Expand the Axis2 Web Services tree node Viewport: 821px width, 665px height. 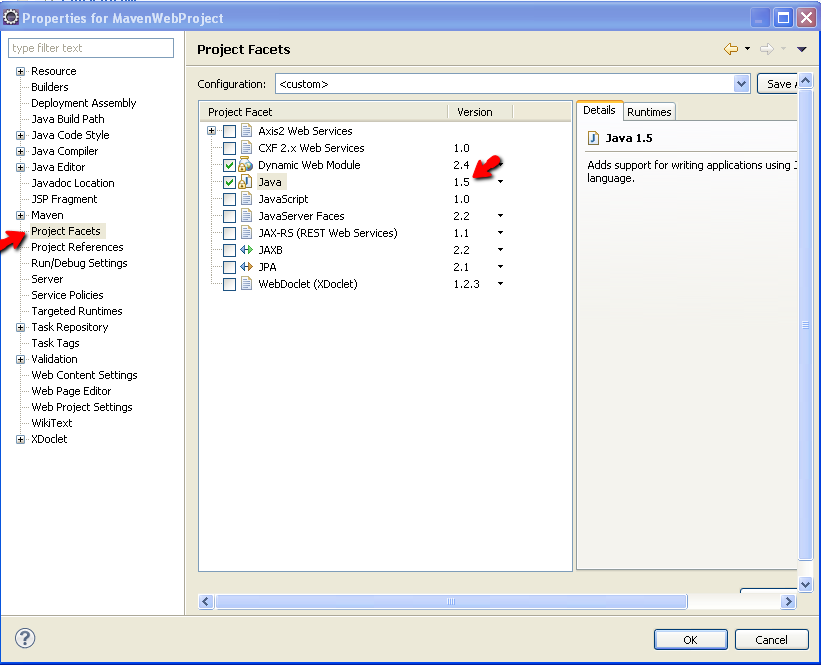point(211,131)
